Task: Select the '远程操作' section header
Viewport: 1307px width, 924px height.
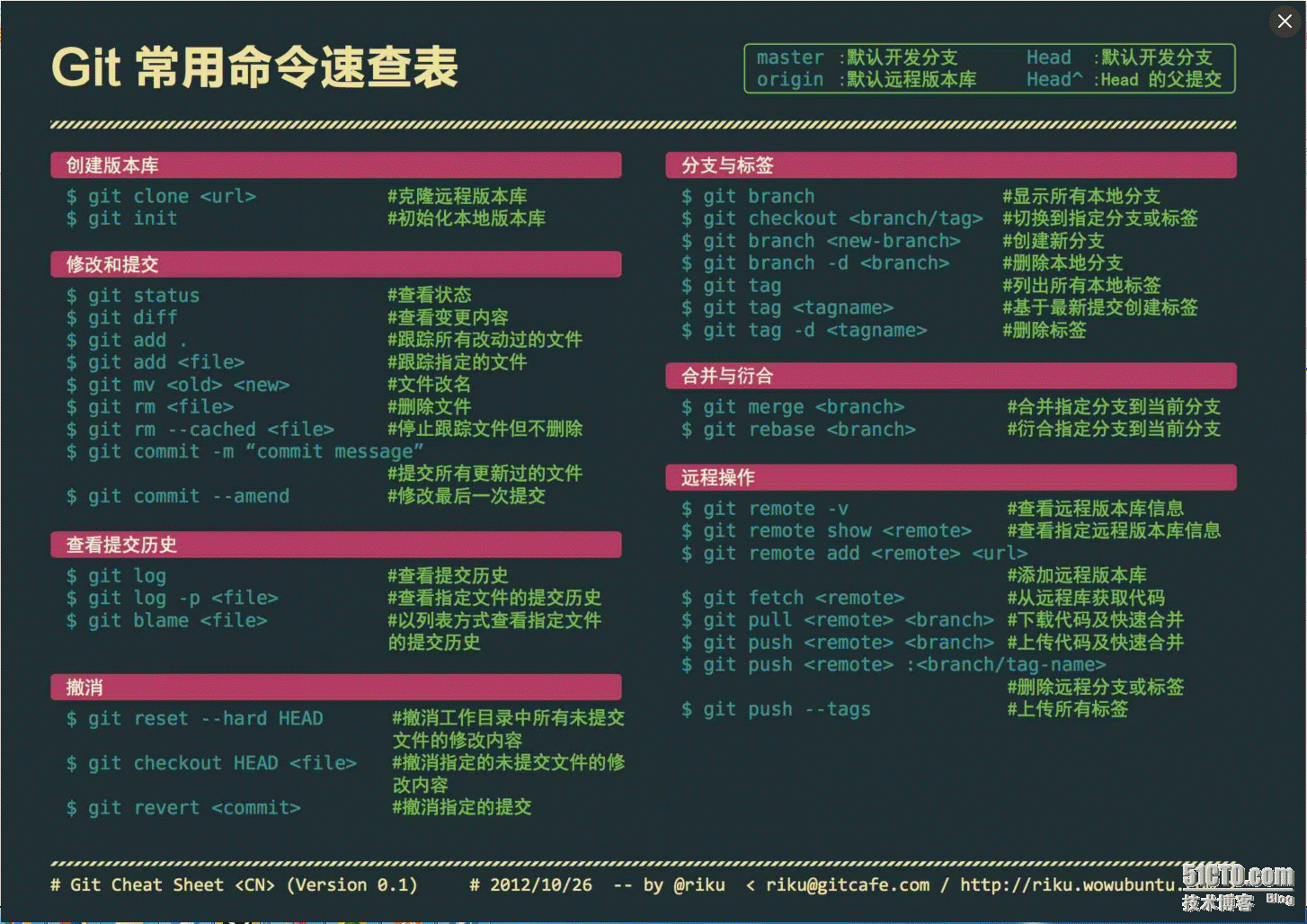Action: (951, 477)
